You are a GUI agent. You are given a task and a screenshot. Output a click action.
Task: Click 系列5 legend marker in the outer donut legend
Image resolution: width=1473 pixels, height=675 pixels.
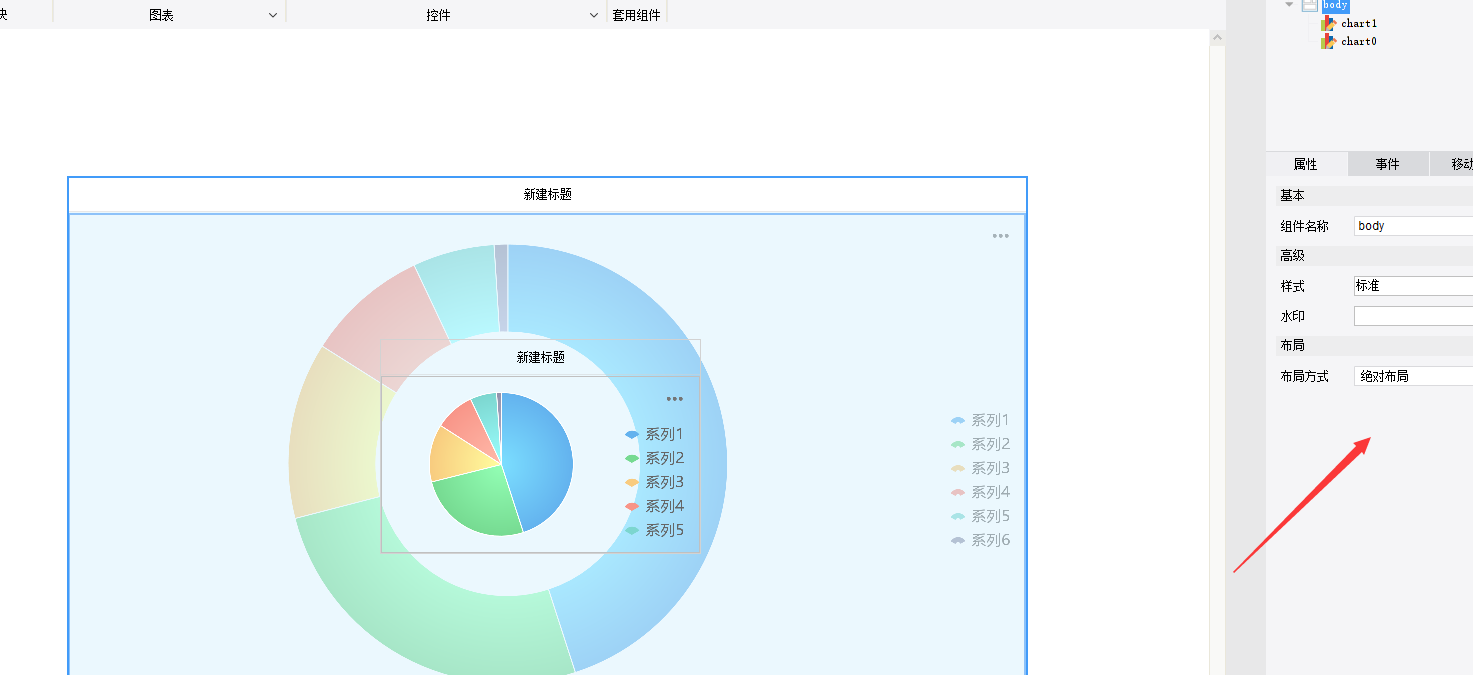tap(958, 516)
